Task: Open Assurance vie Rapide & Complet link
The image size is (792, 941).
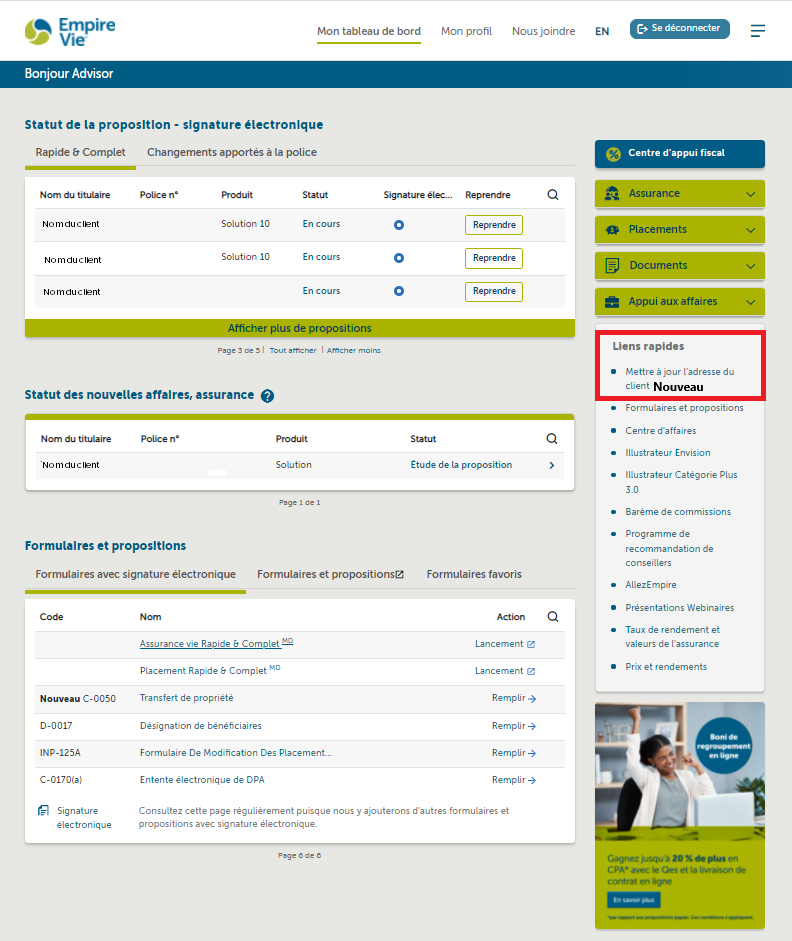Action: pos(216,643)
